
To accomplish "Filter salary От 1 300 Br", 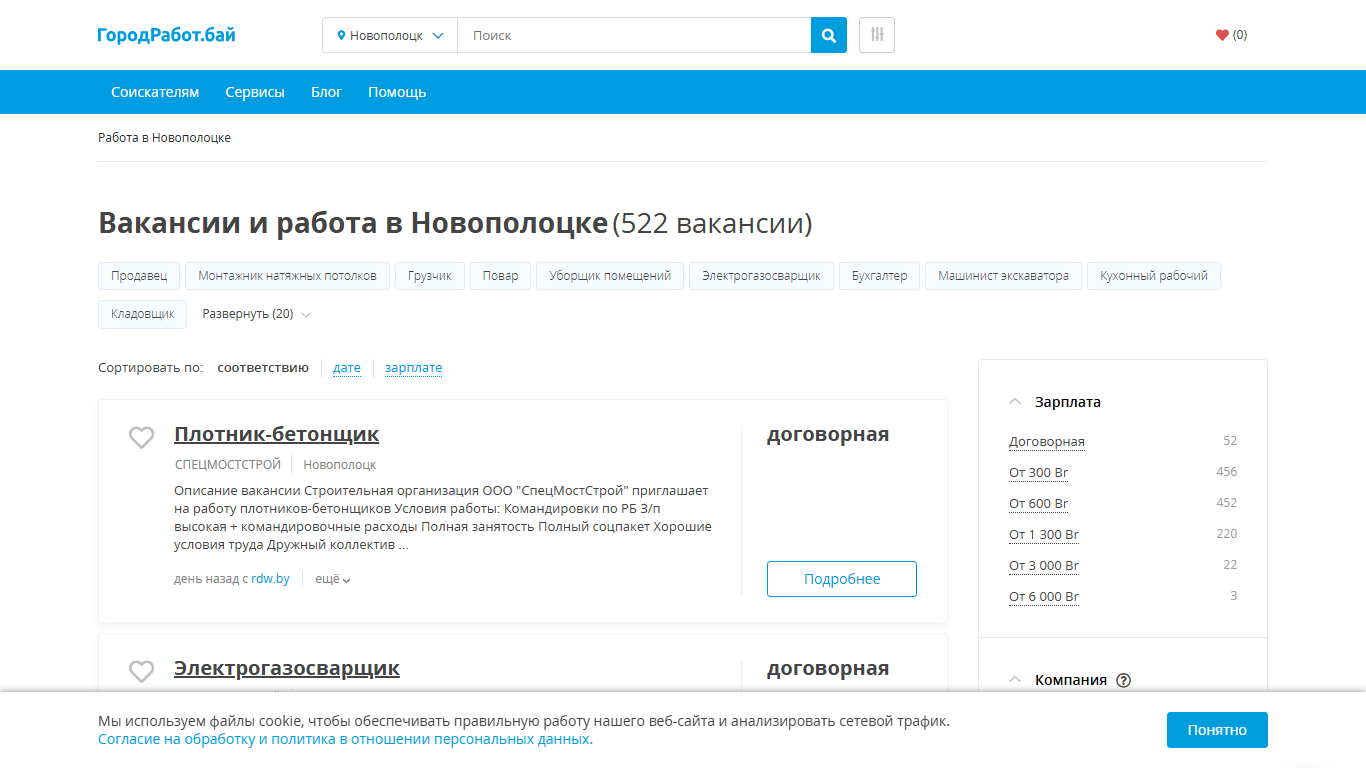I will [x=1044, y=535].
